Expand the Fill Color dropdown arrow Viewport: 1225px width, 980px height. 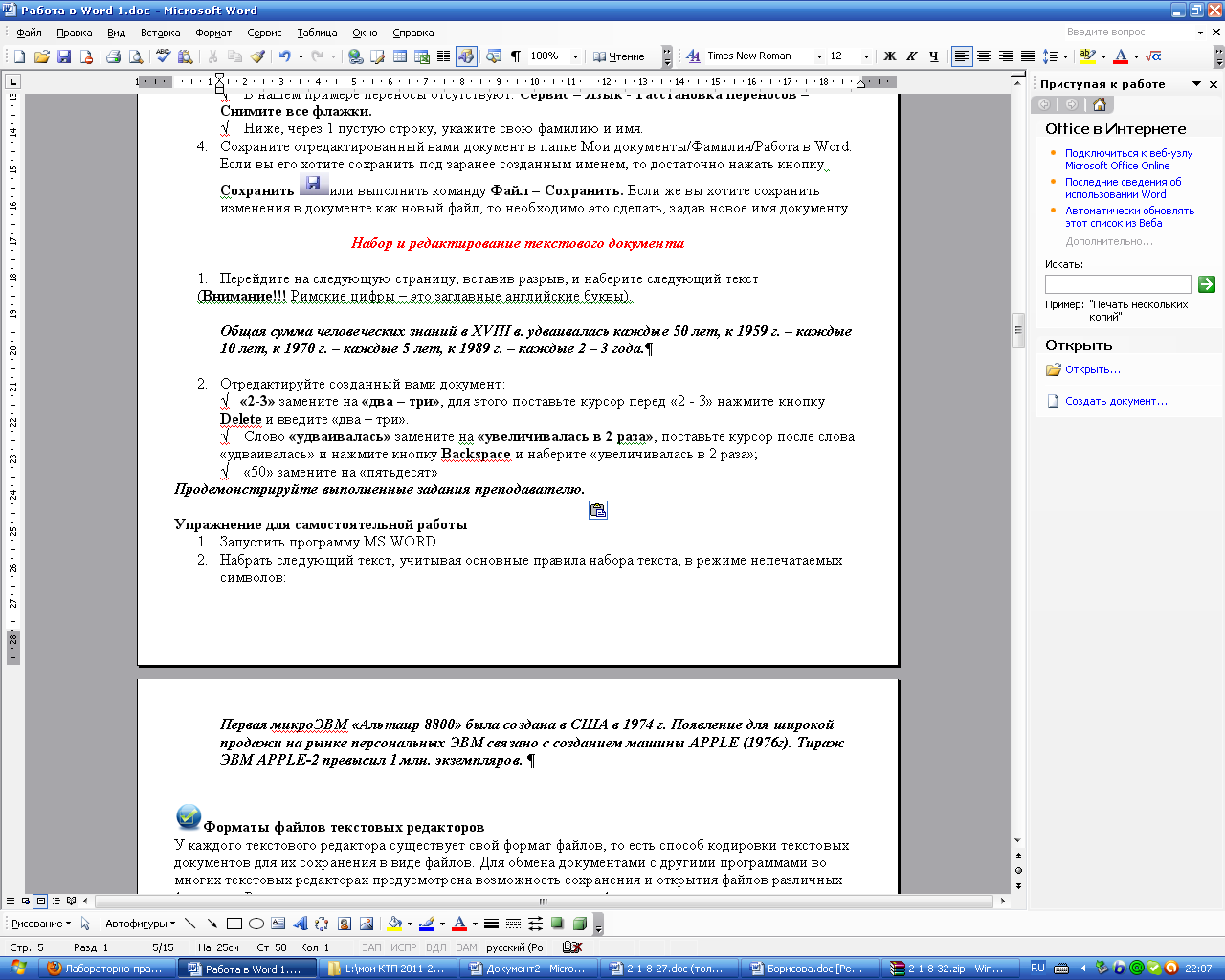(410, 924)
